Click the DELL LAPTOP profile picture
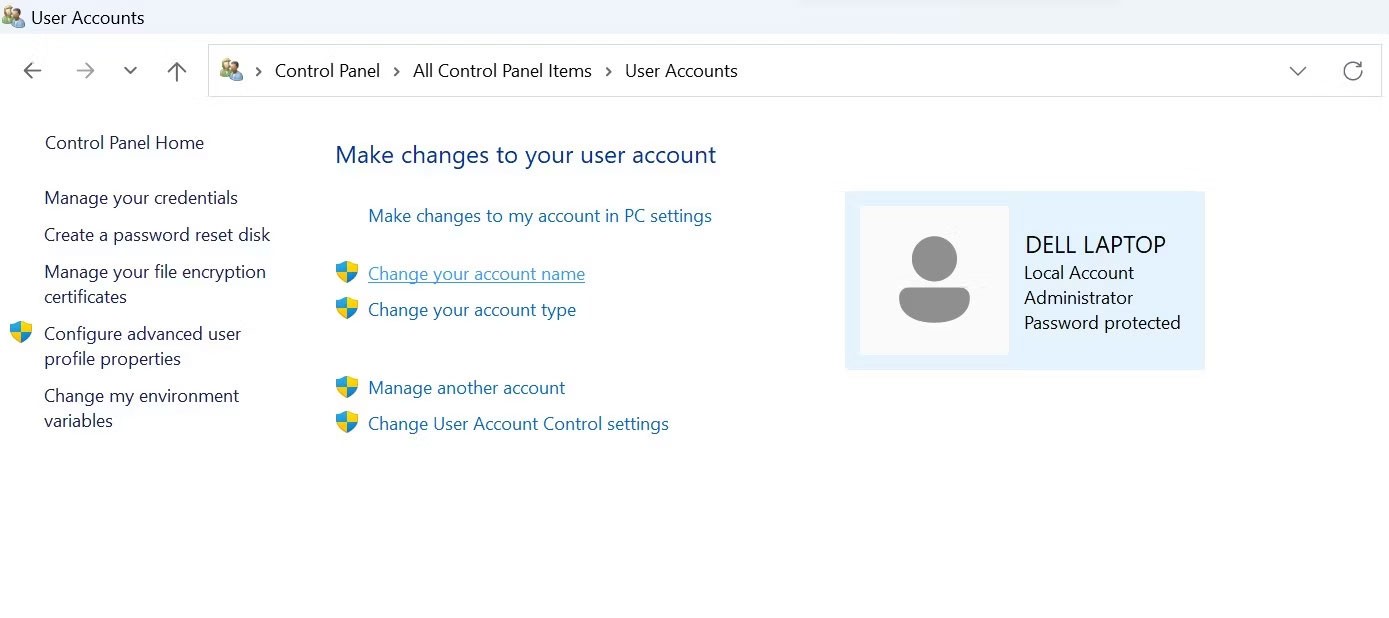This screenshot has width=1389, height=618. pyautogui.click(x=934, y=280)
